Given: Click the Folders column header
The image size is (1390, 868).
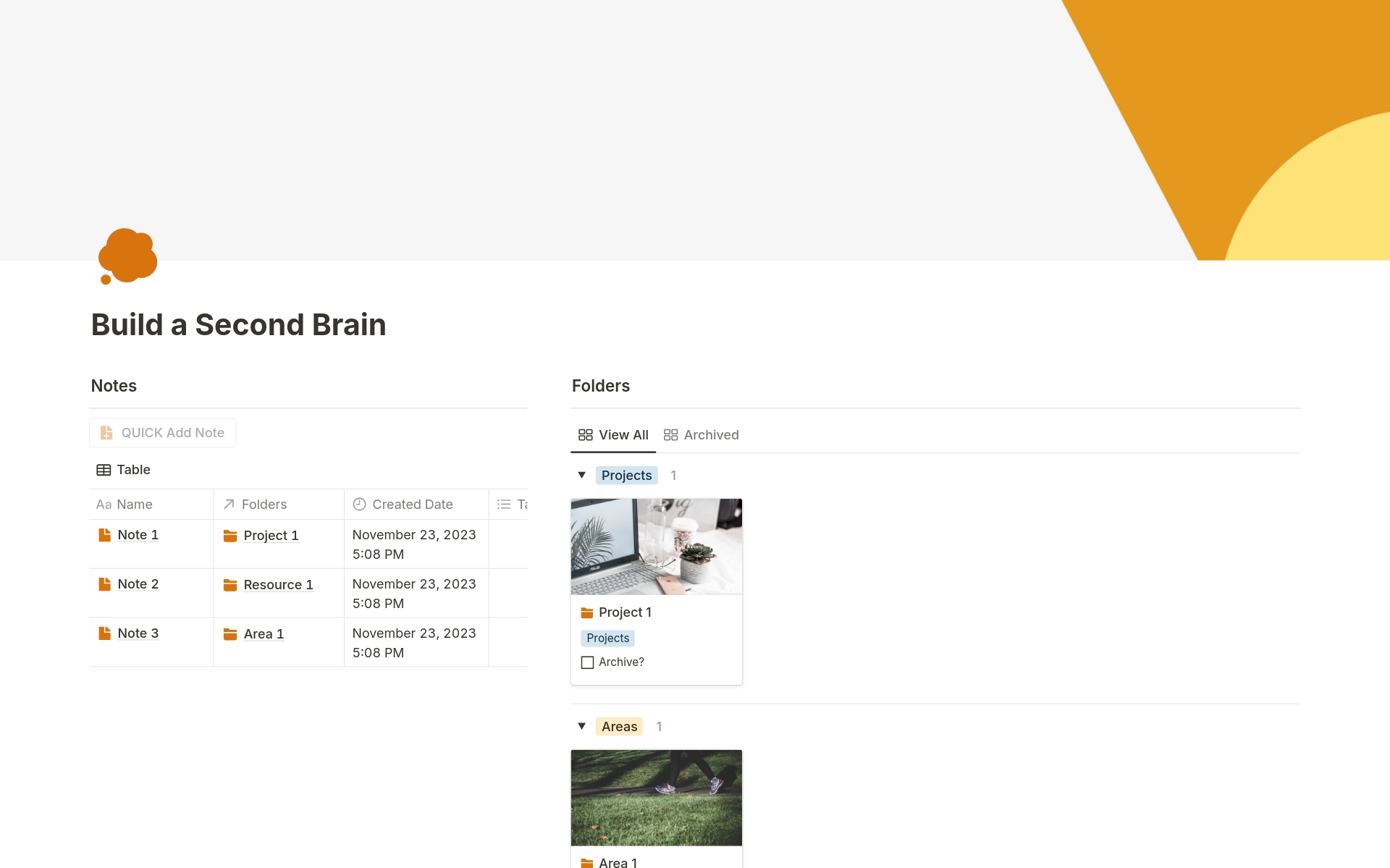Looking at the screenshot, I should (x=264, y=505).
